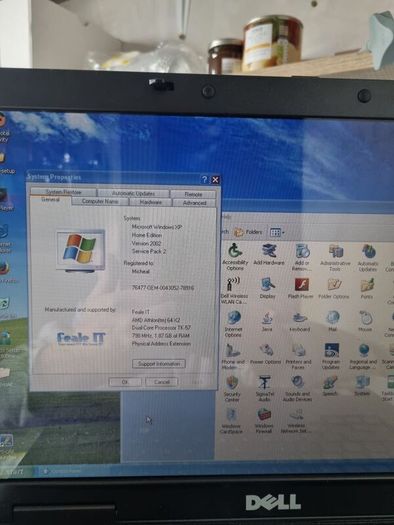Switch to the Remote tab
The image size is (394, 525).
[x=193, y=194]
